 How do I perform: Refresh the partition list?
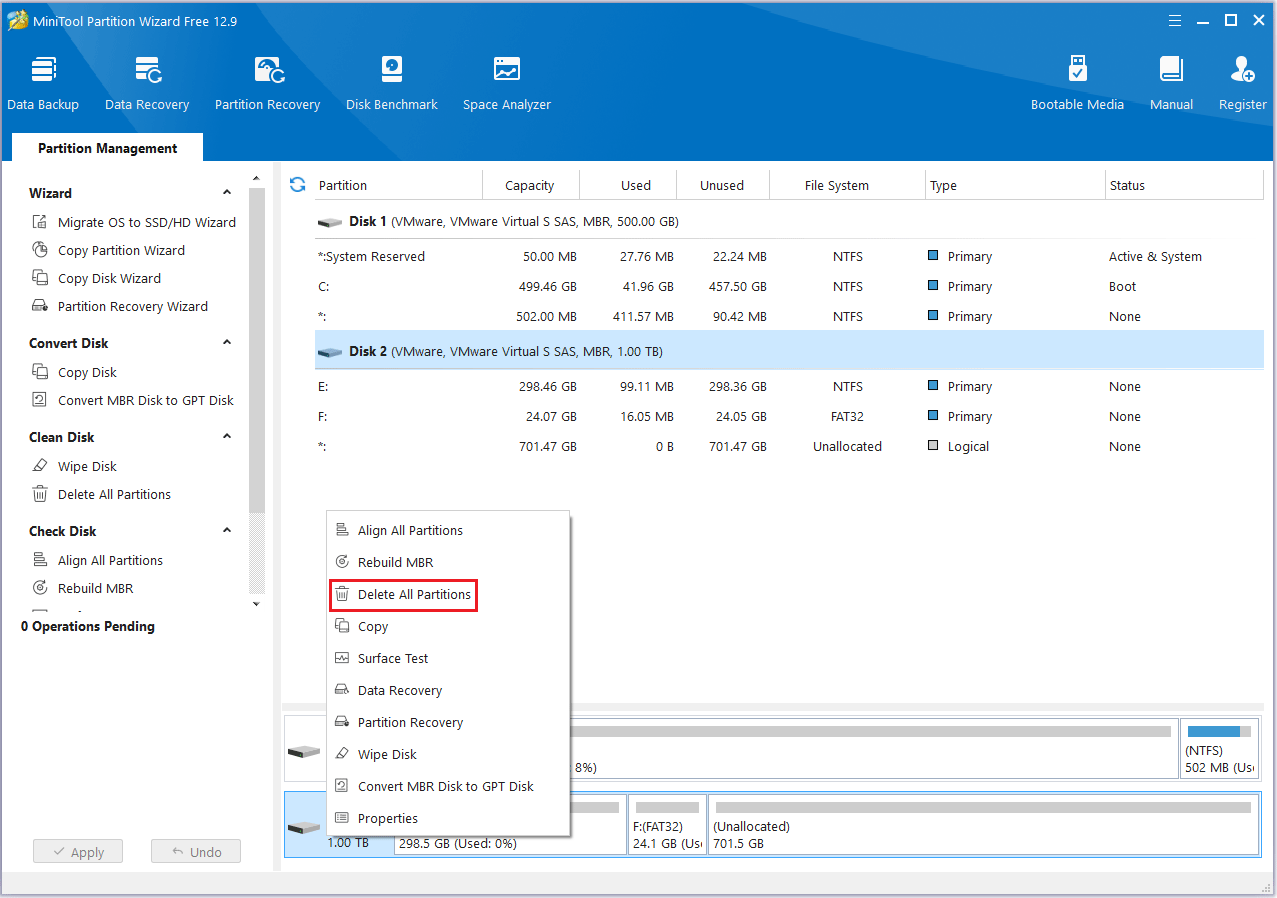point(297,185)
